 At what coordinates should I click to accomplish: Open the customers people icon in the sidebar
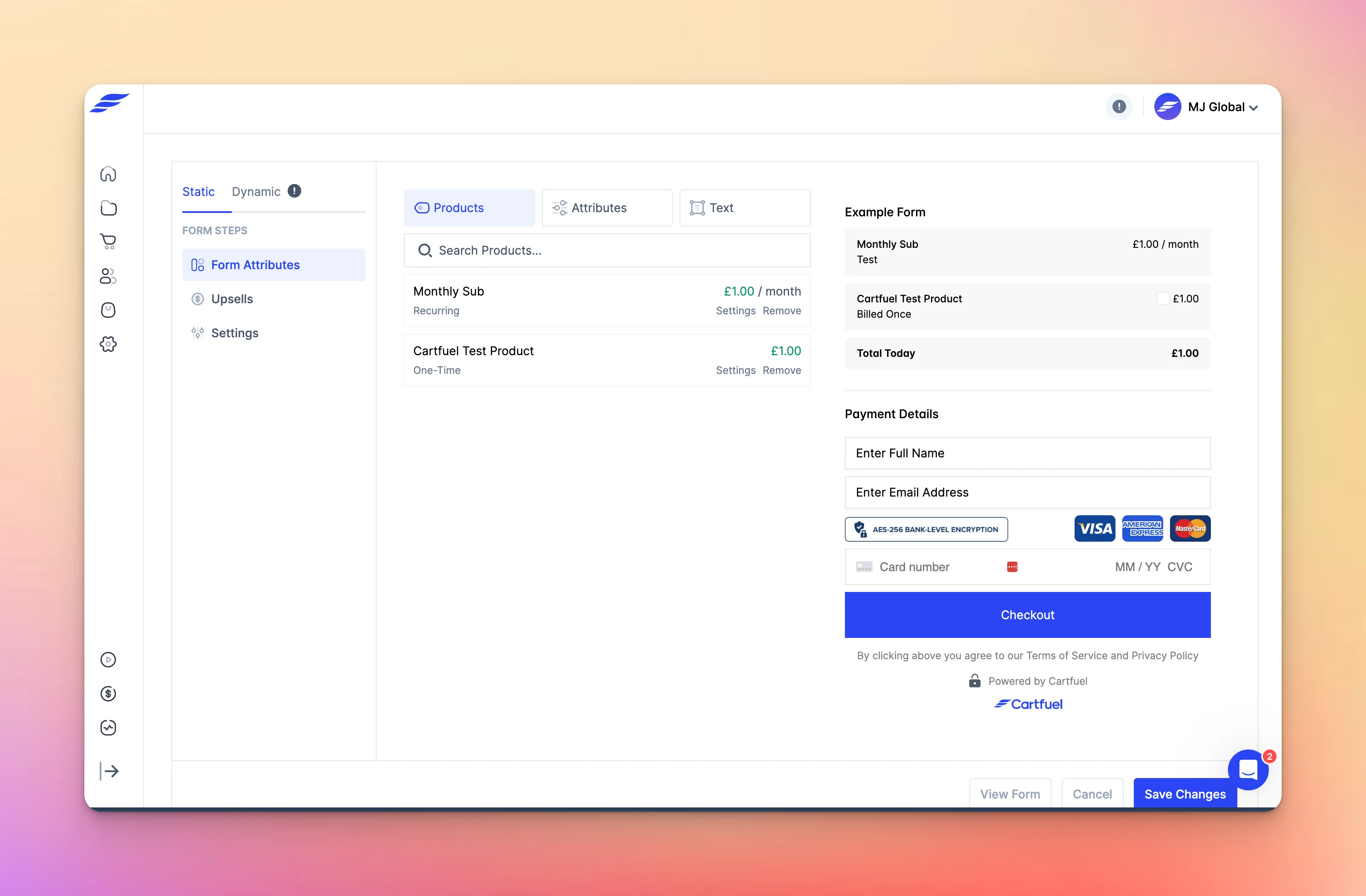tap(109, 276)
